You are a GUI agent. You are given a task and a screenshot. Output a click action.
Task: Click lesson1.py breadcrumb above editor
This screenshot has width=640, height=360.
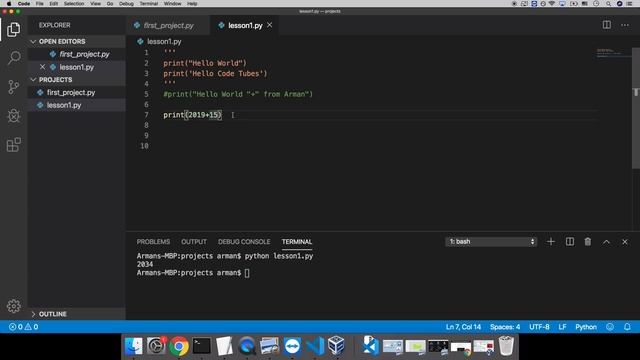click(164, 41)
